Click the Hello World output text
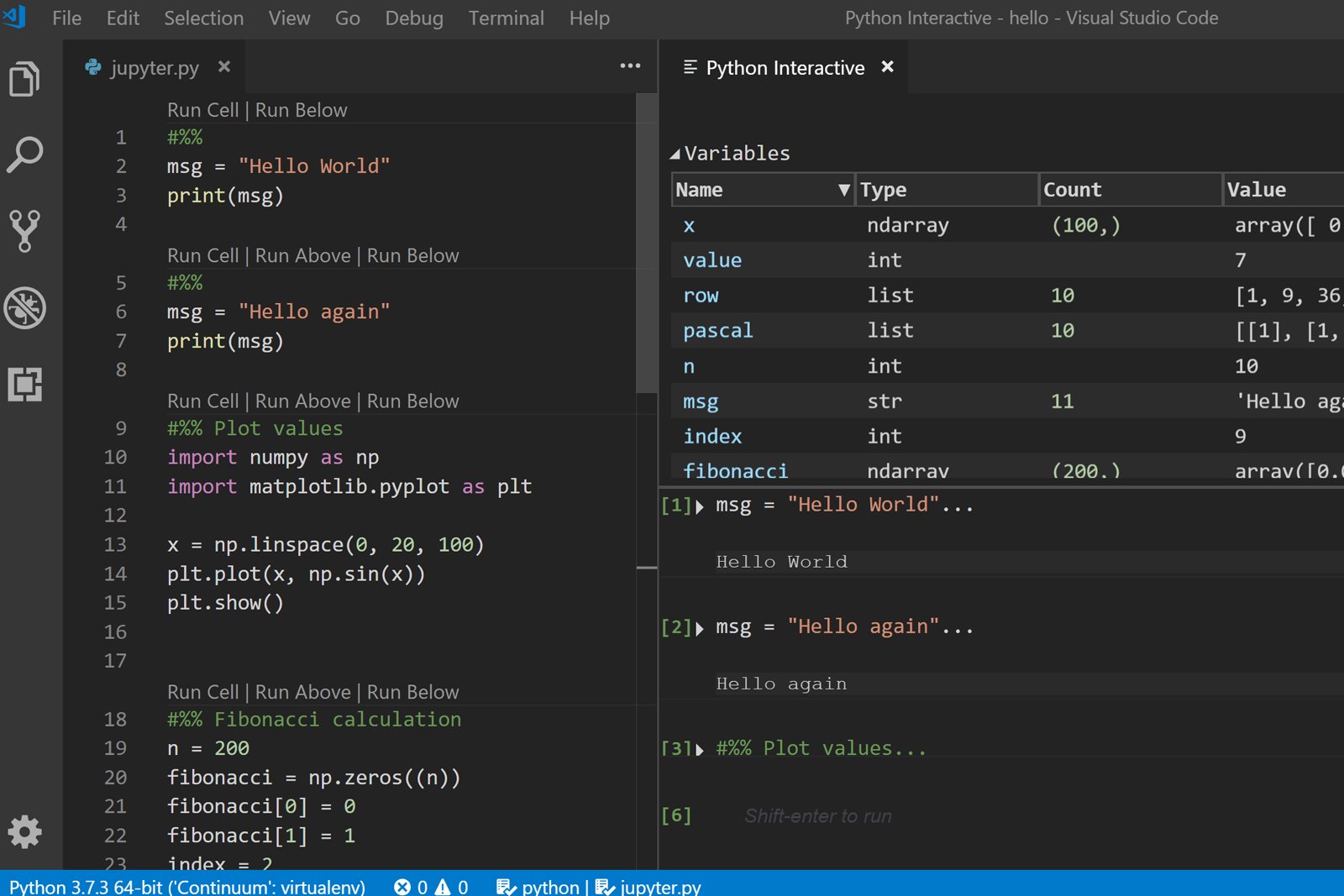Image resolution: width=1344 pixels, height=896 pixels. [781, 562]
